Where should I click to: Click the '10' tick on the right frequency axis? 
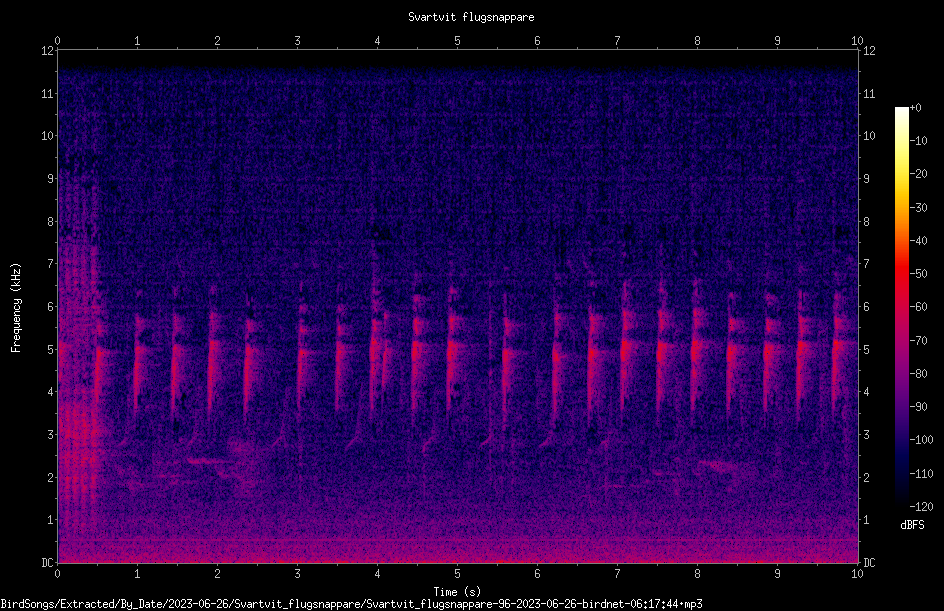[x=869, y=136]
